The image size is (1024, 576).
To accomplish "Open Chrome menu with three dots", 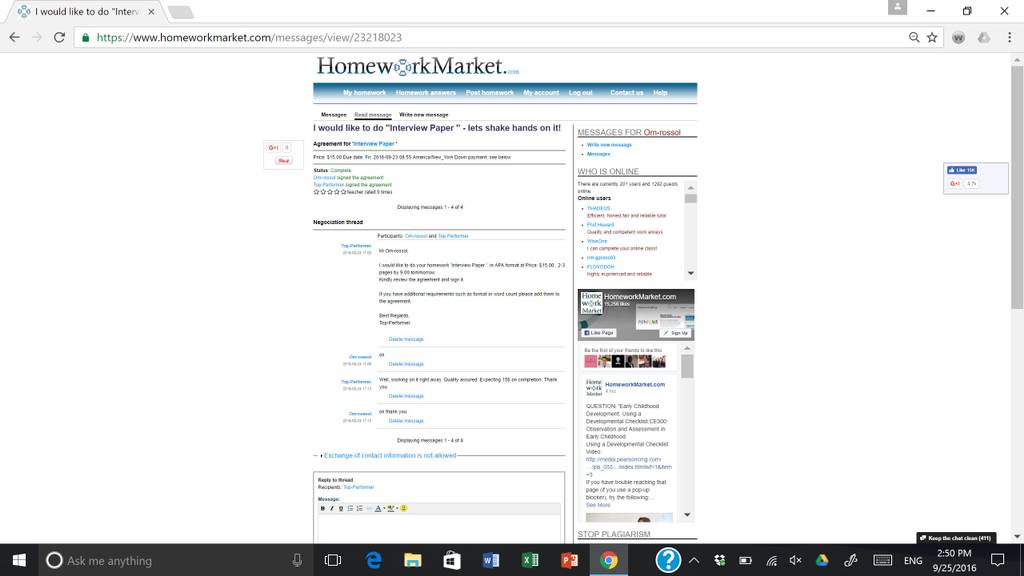I will pos(1010,37).
